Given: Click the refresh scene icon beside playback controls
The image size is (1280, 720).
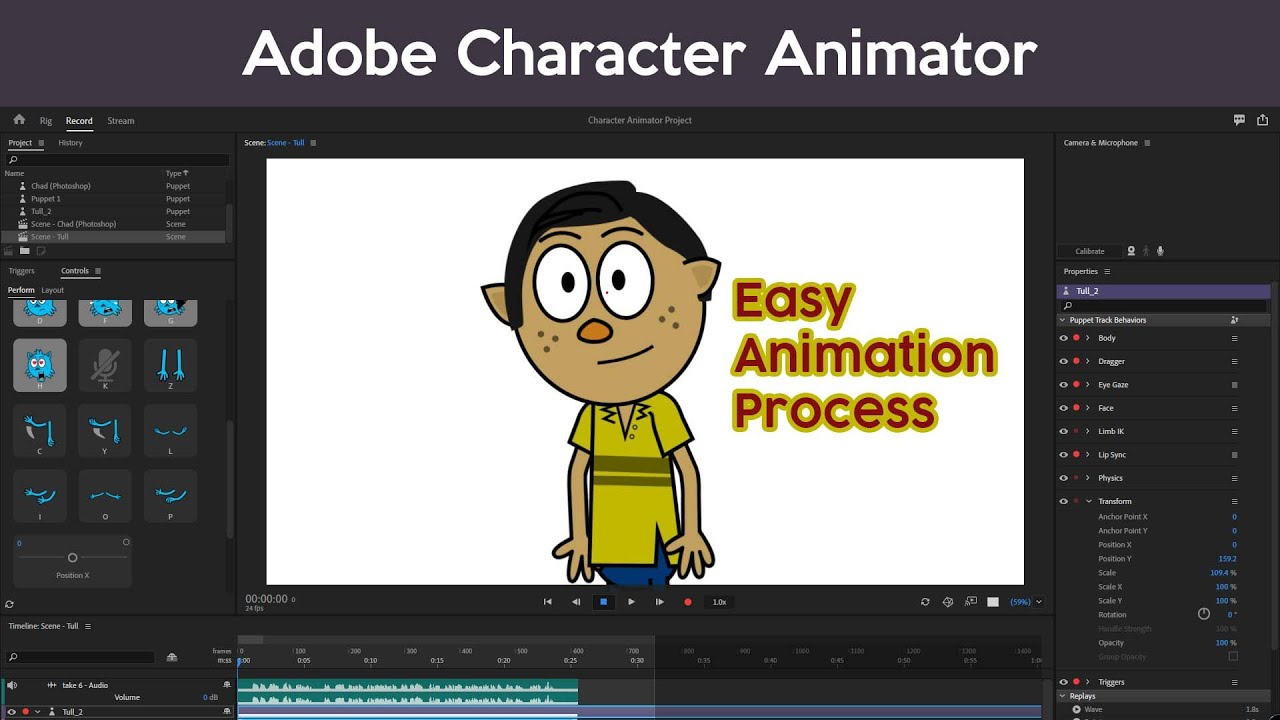Looking at the screenshot, I should pos(925,602).
